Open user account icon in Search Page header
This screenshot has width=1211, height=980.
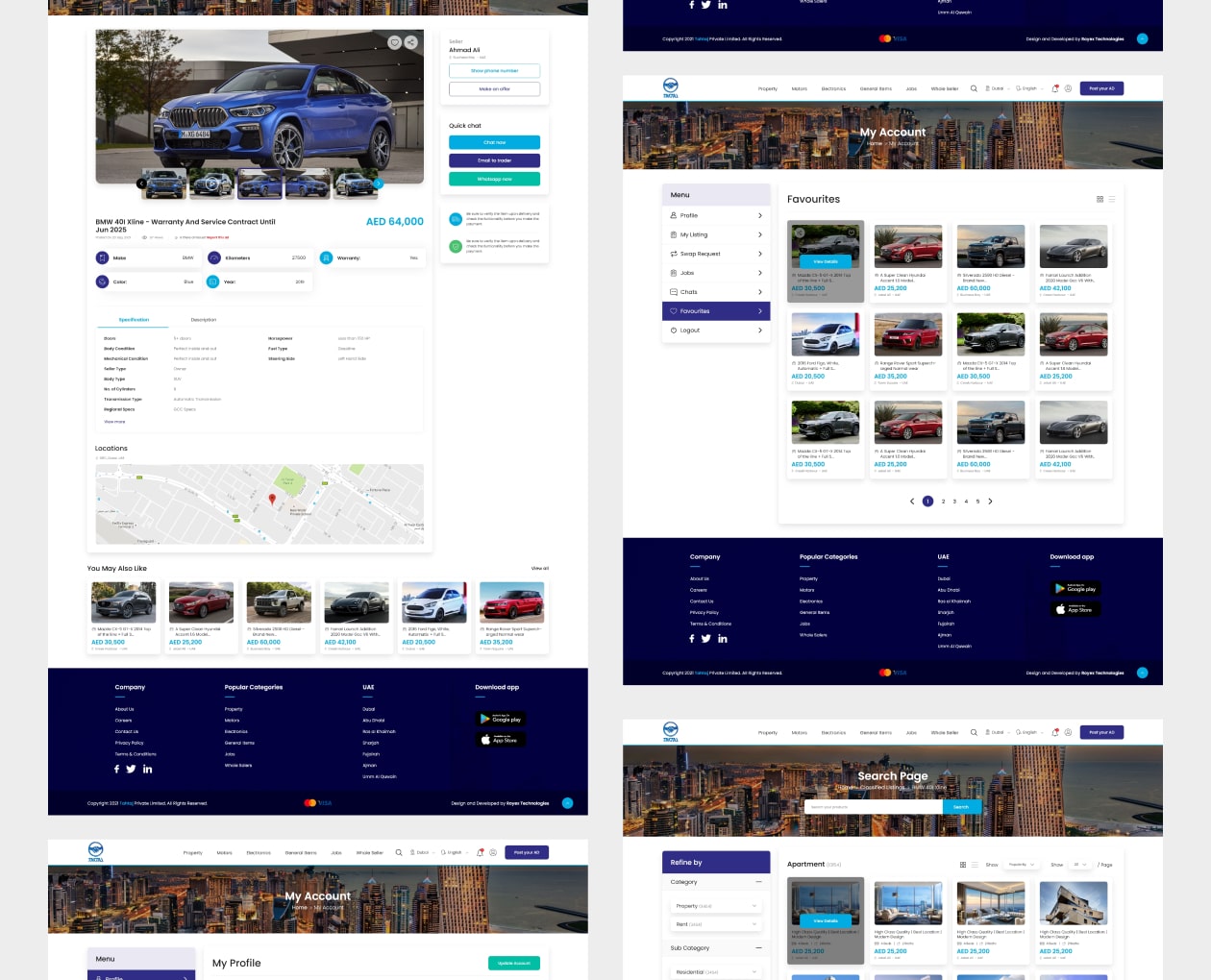click(1068, 732)
